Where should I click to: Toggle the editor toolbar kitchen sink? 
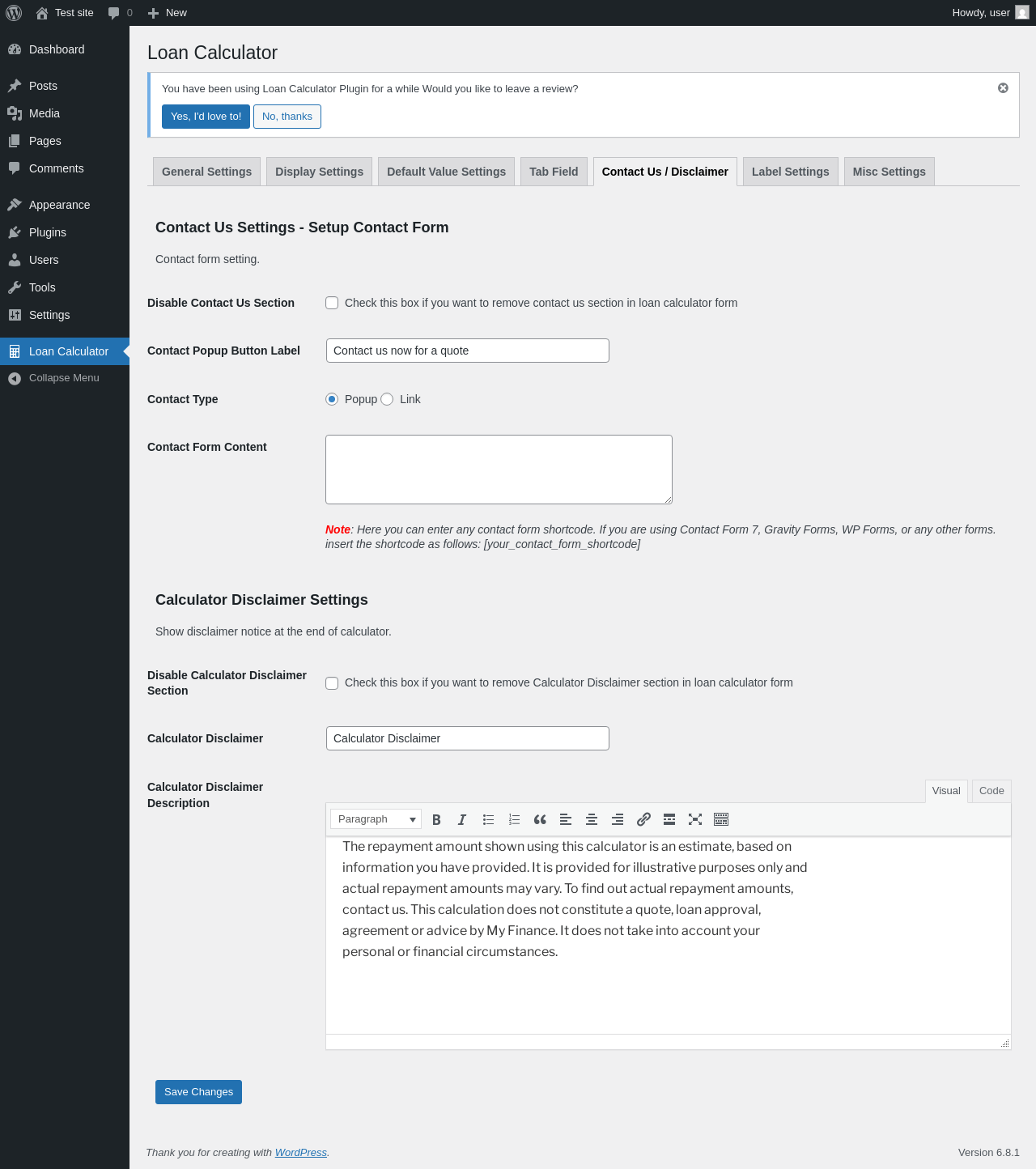click(721, 819)
